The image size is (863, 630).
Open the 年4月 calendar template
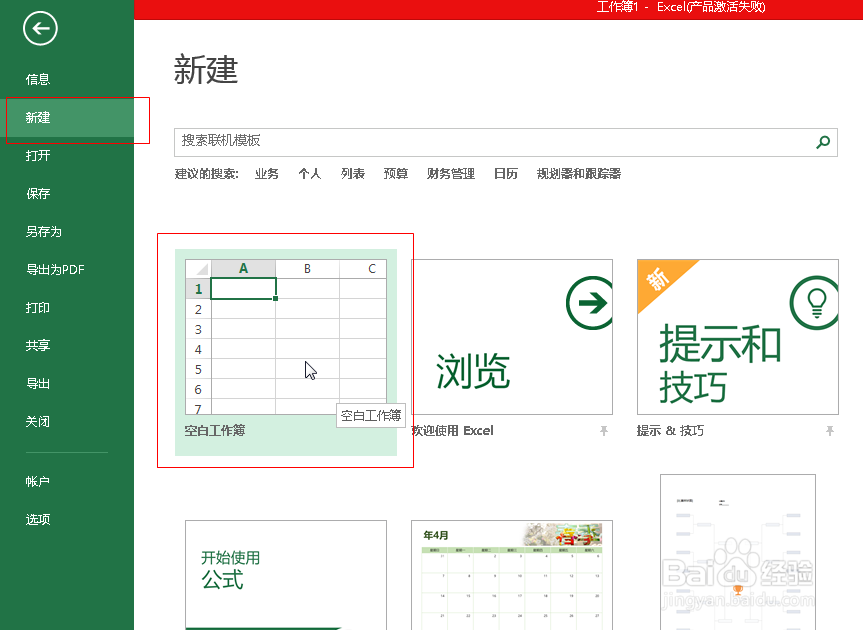coord(512,575)
